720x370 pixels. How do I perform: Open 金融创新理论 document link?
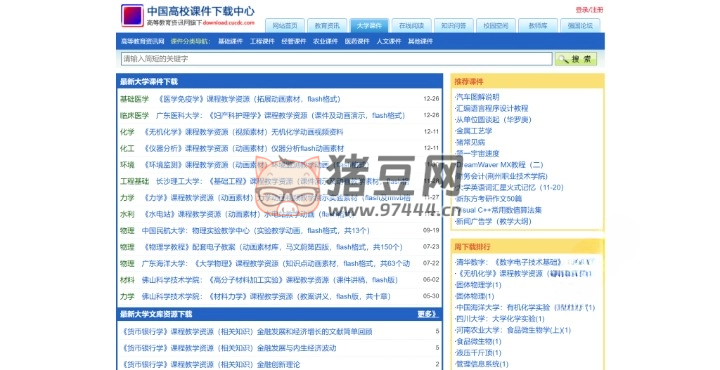pos(210,365)
